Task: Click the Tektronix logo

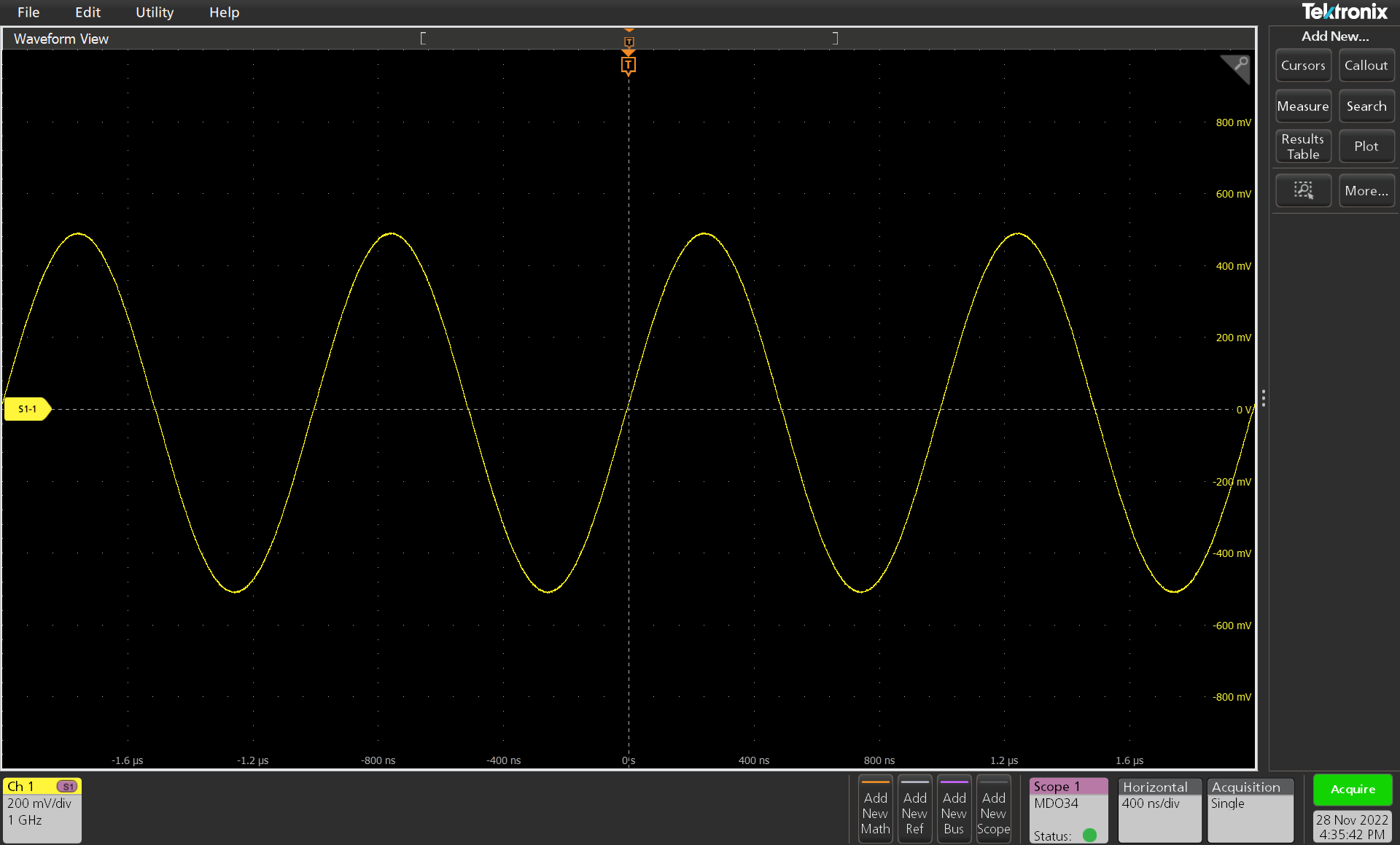Action: pyautogui.click(x=1345, y=12)
